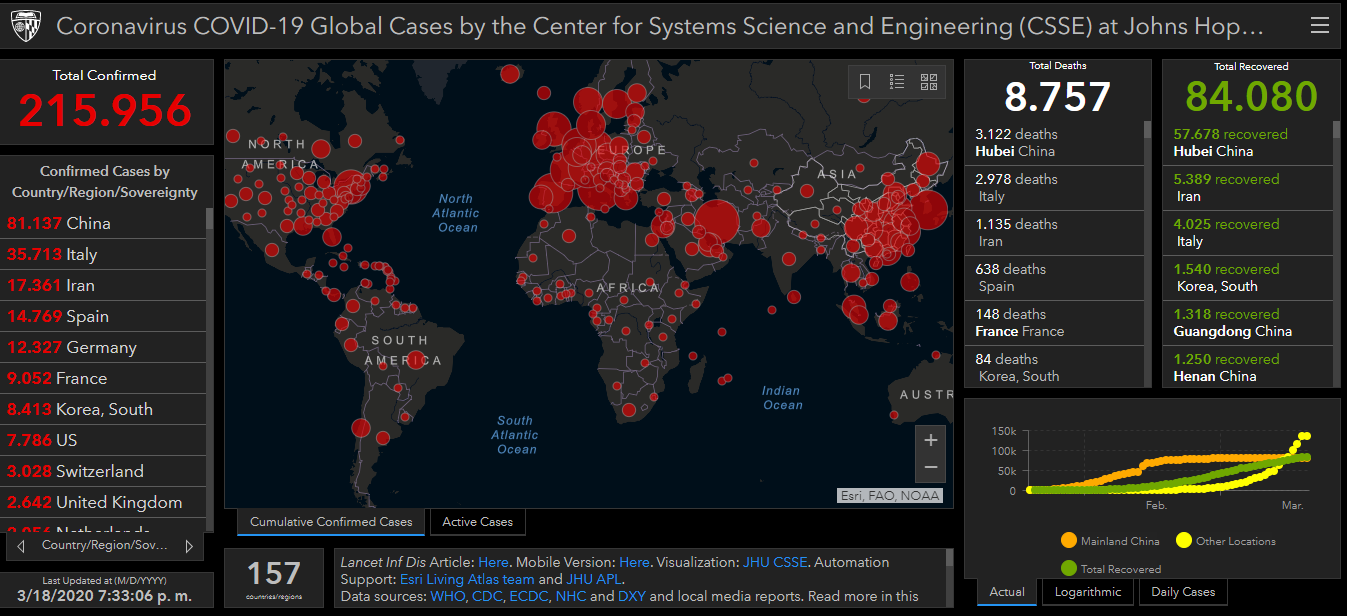Click 4.025 recovered Italy row

[x=1249, y=233]
